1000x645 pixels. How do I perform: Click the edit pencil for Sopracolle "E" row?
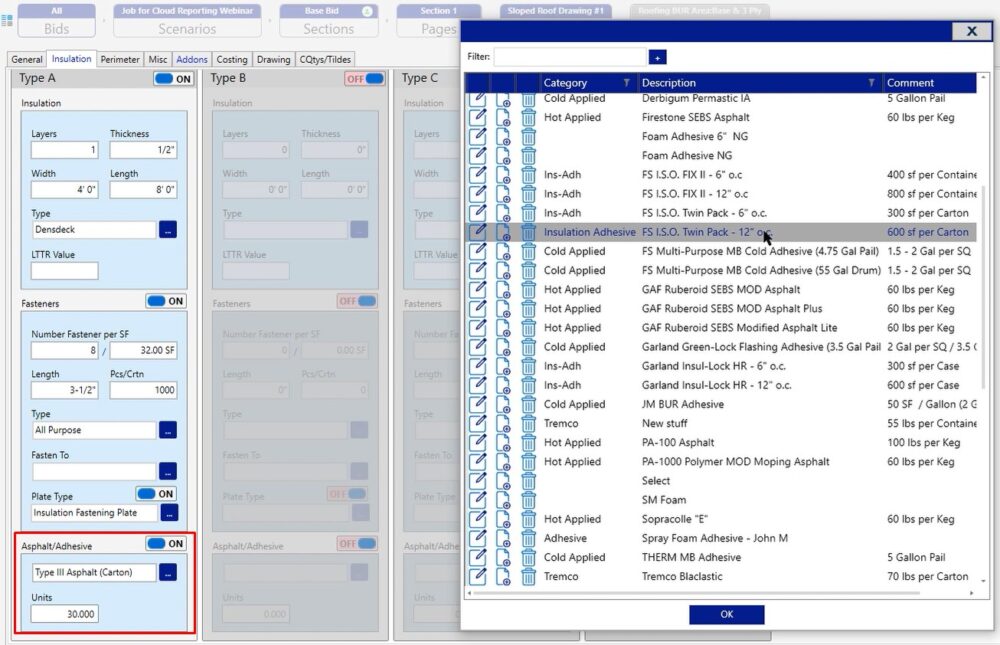coord(478,520)
